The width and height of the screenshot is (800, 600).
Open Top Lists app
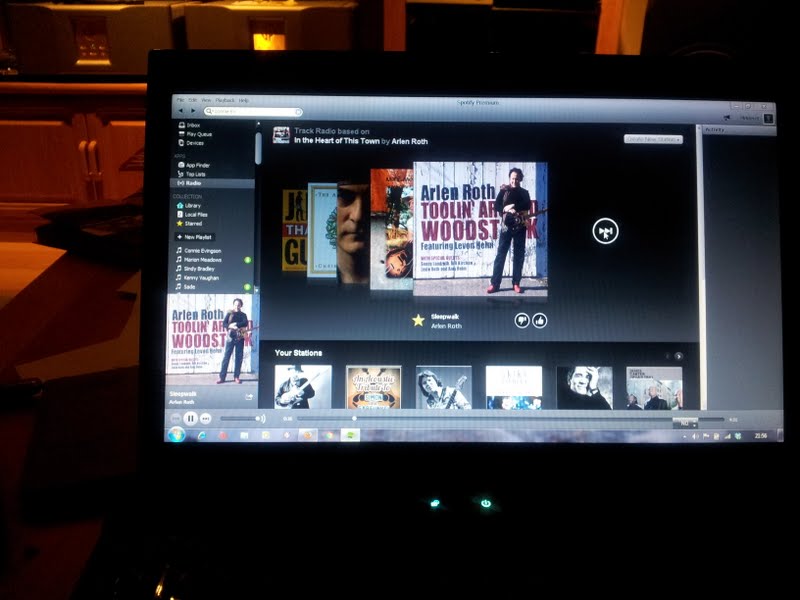[x=192, y=174]
